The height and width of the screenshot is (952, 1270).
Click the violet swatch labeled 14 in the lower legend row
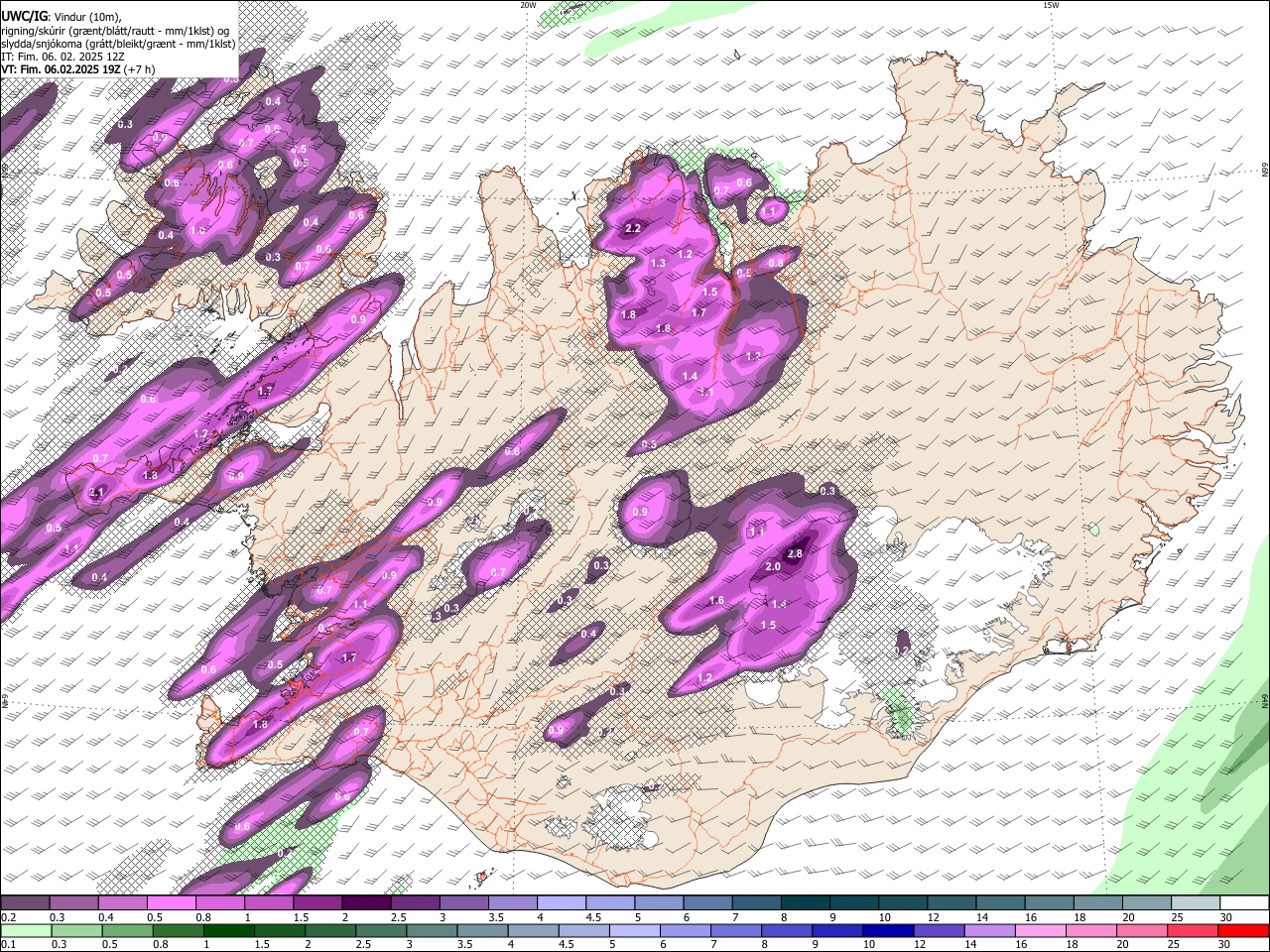[989, 930]
